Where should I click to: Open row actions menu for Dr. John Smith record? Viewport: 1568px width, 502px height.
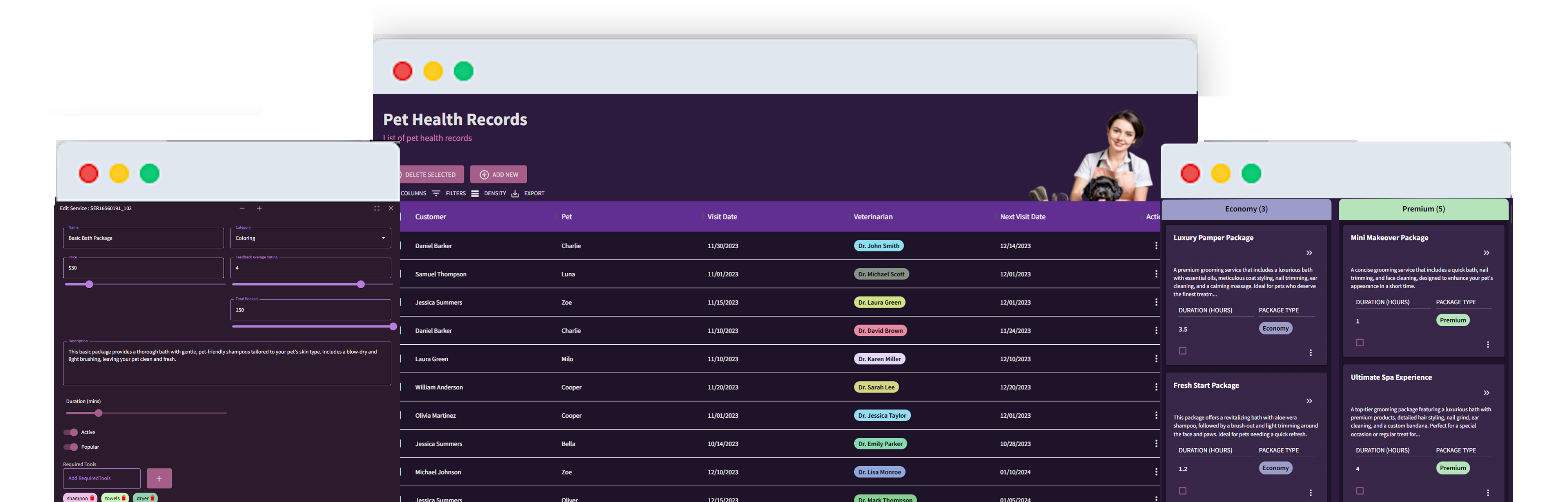point(1156,246)
